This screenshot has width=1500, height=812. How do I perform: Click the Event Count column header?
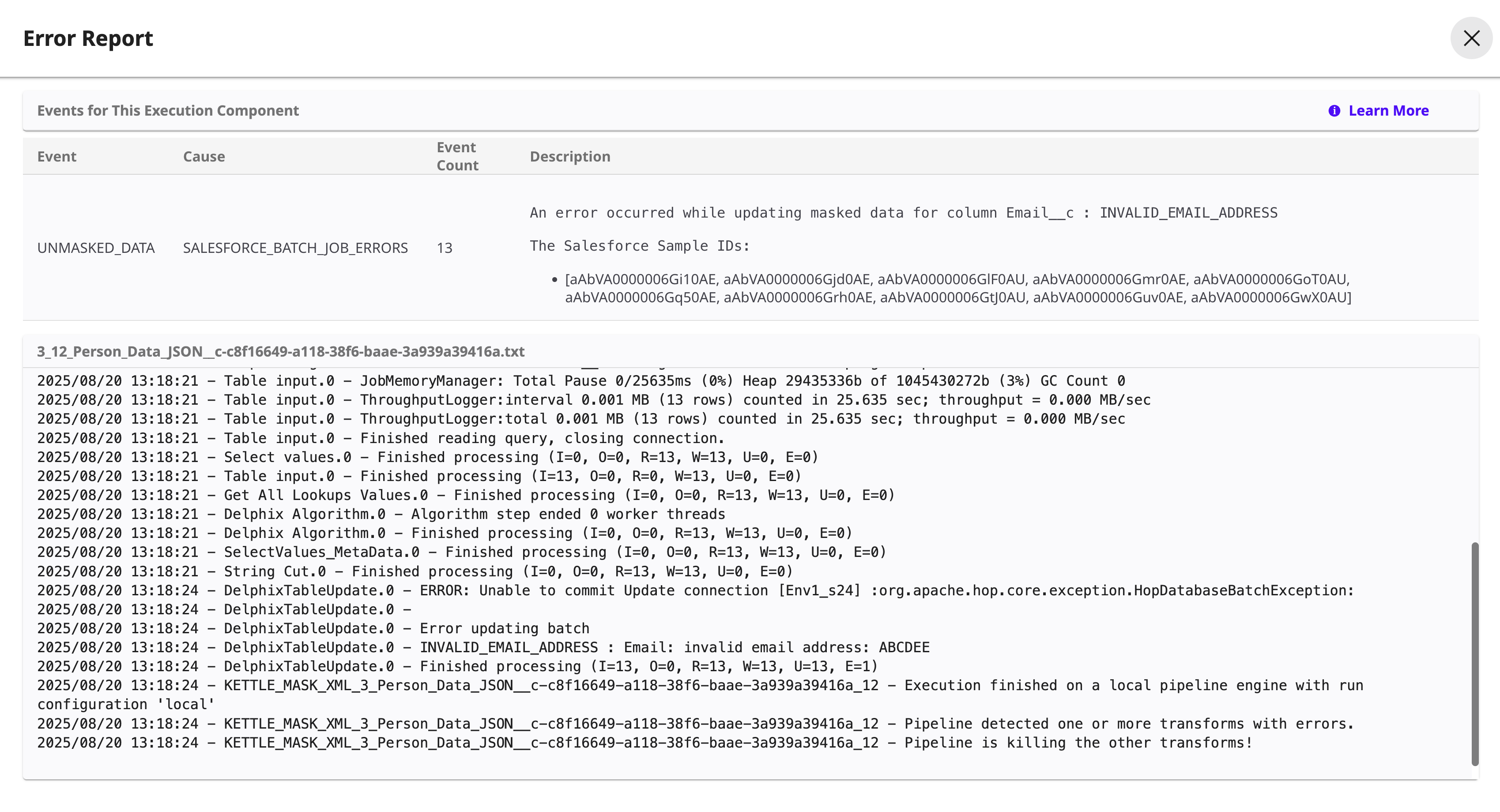pos(457,156)
